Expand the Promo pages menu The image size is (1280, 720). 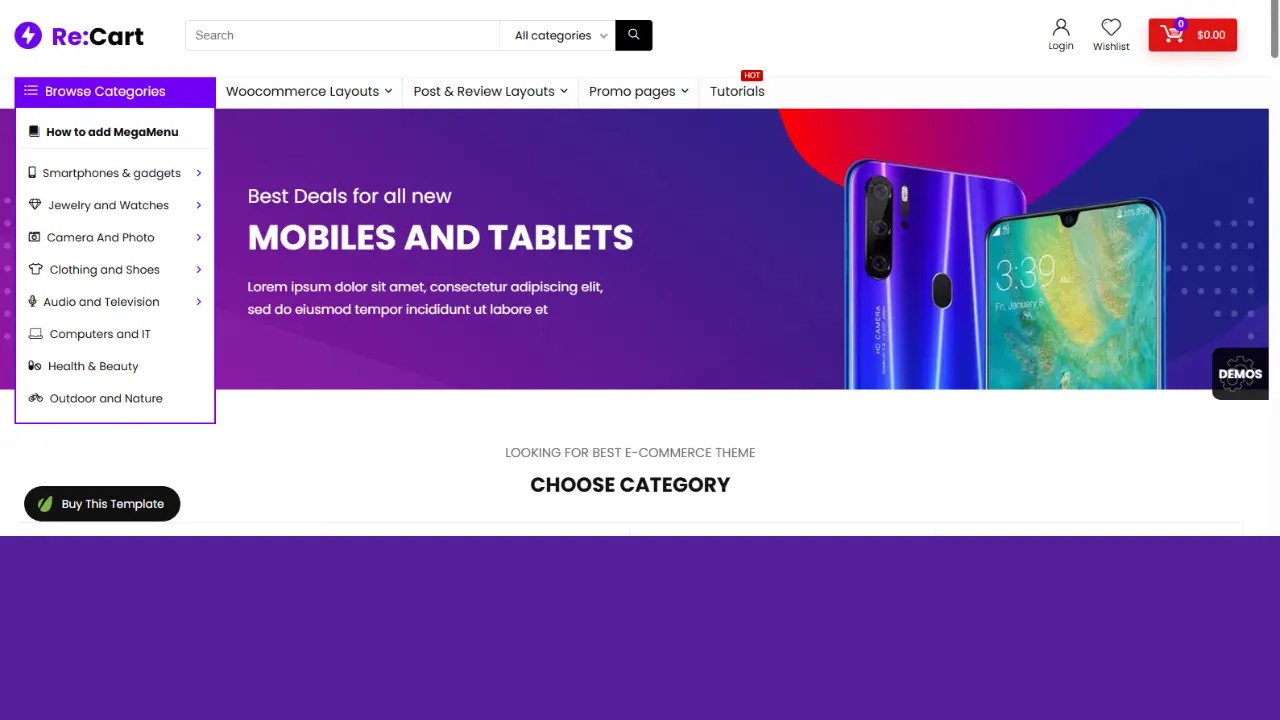[638, 91]
